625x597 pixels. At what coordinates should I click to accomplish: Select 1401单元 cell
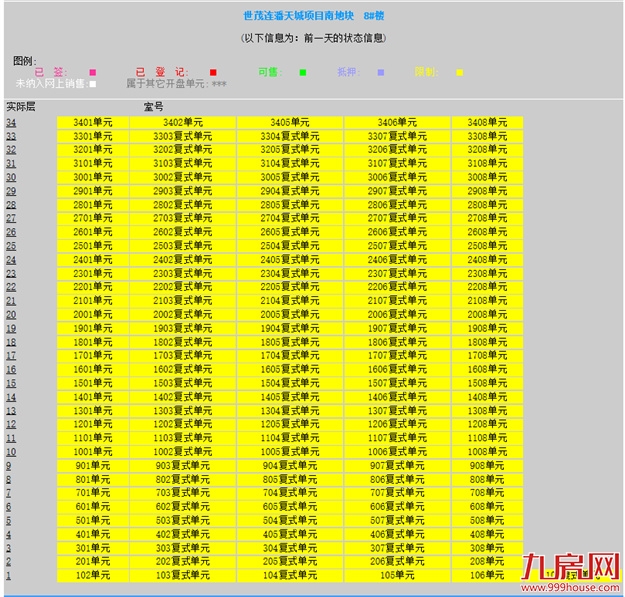coord(93,397)
